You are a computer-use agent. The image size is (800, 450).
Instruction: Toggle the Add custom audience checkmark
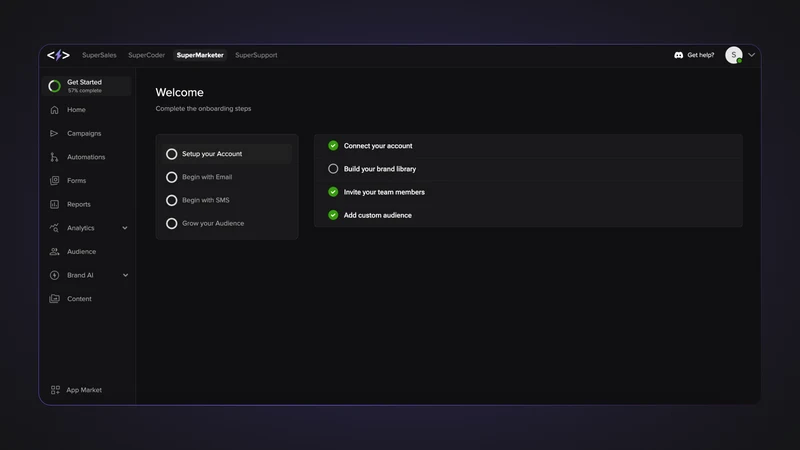[x=333, y=215]
